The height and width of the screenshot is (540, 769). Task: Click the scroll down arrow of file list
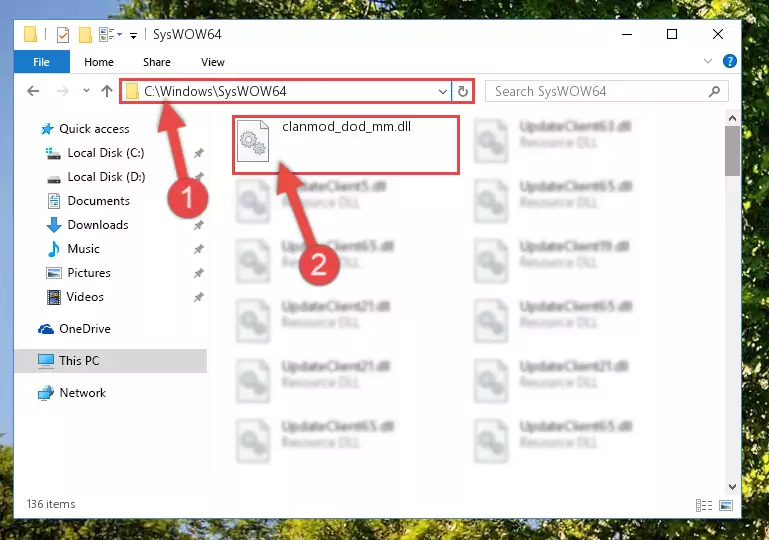[x=732, y=487]
